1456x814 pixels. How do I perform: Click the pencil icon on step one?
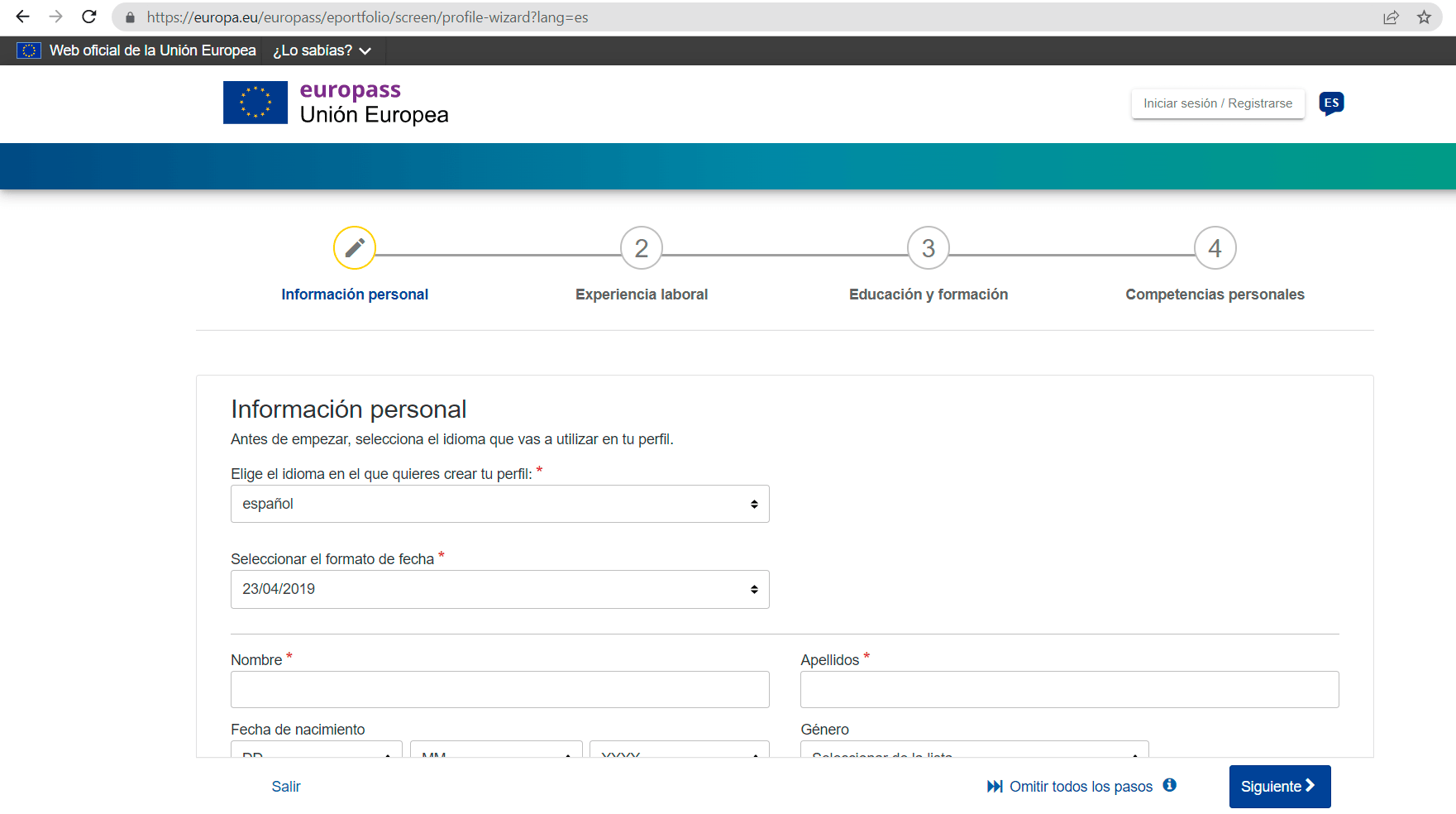pos(355,247)
